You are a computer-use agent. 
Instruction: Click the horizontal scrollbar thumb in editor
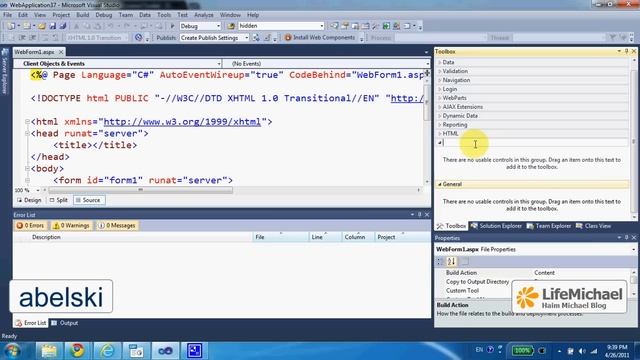pyautogui.click(x=140, y=190)
